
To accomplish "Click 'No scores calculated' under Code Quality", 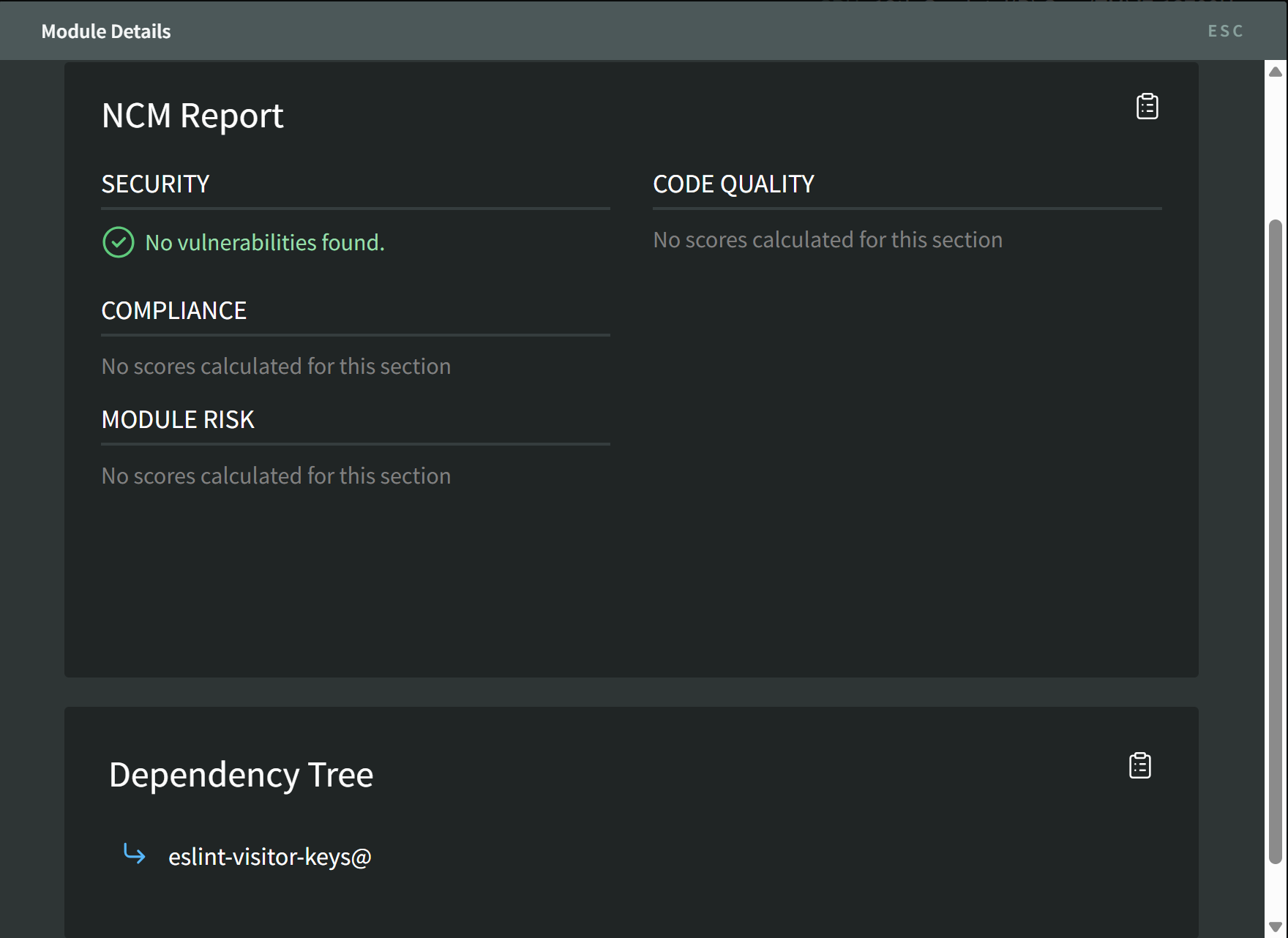I will (x=828, y=240).
